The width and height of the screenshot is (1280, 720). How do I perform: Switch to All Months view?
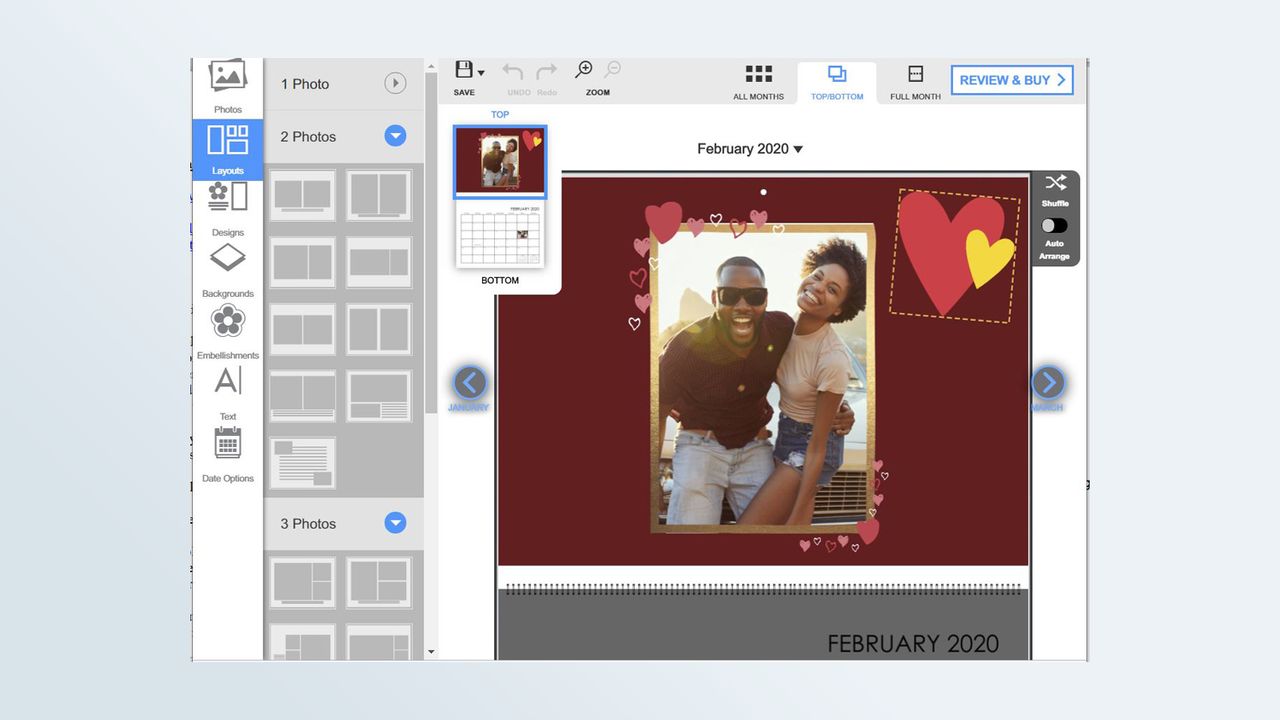(759, 82)
